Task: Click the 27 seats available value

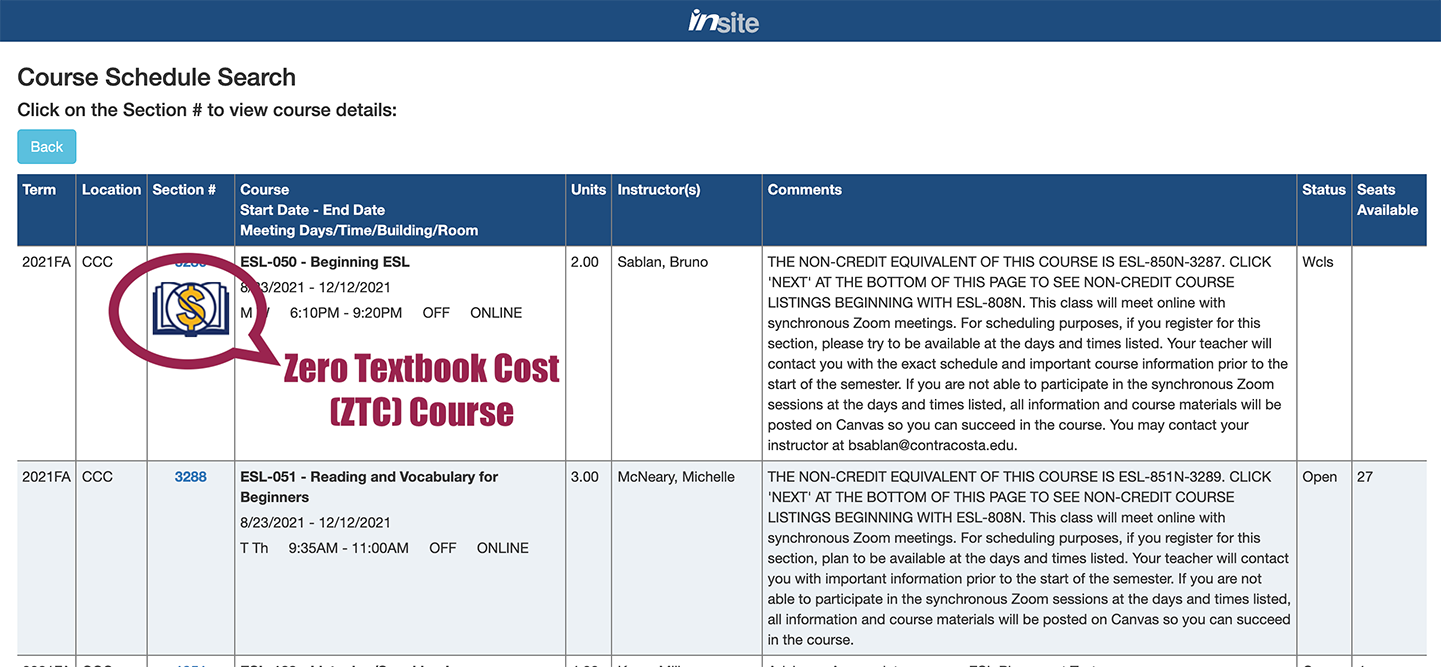Action: pyautogui.click(x=1365, y=477)
